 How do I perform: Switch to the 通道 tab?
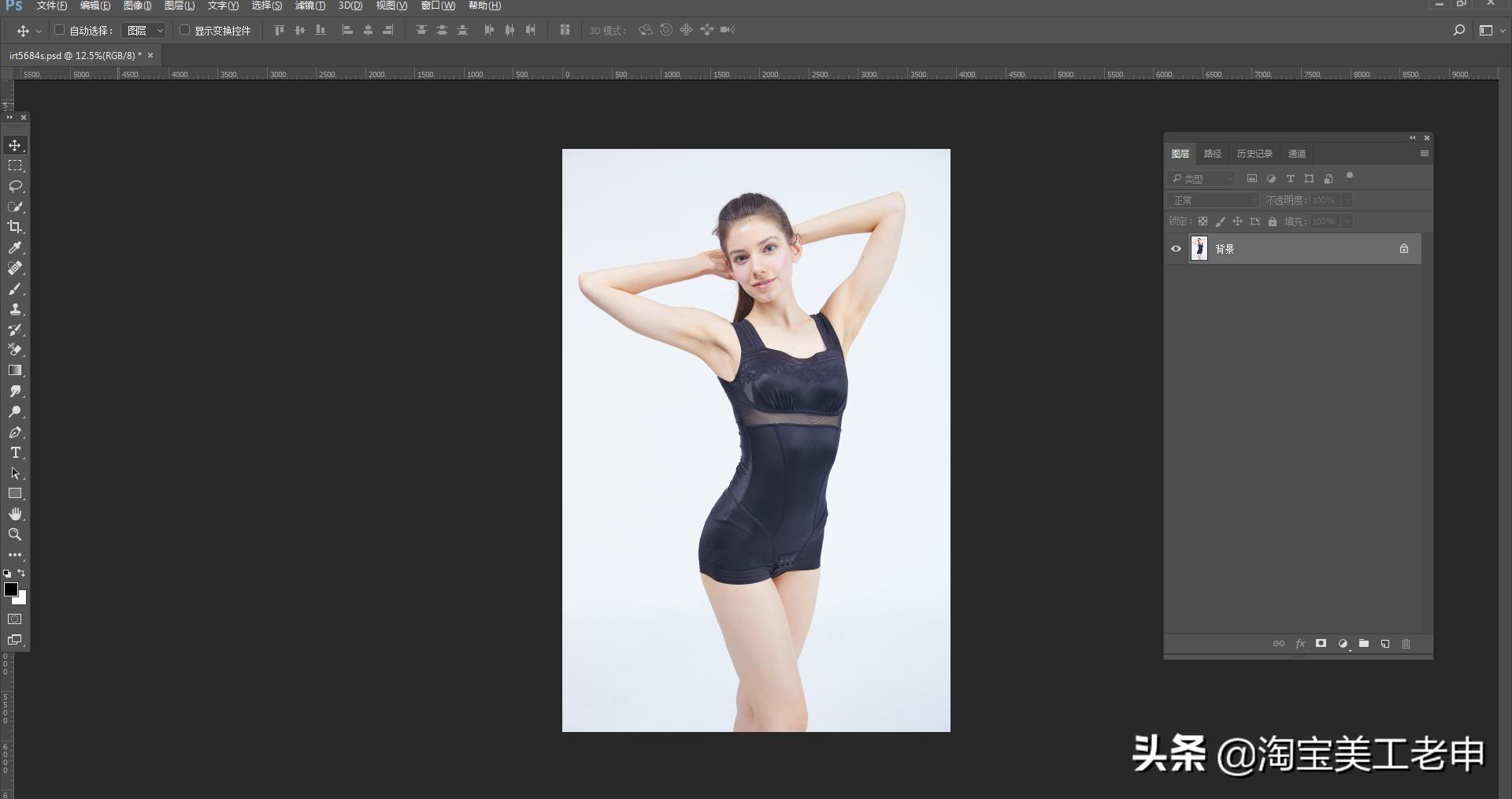[x=1297, y=154]
